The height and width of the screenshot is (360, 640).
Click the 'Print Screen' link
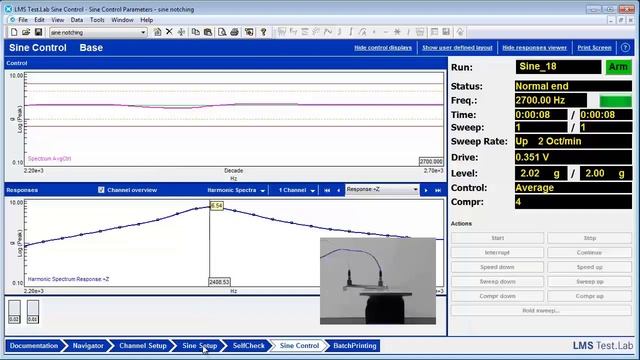point(594,48)
